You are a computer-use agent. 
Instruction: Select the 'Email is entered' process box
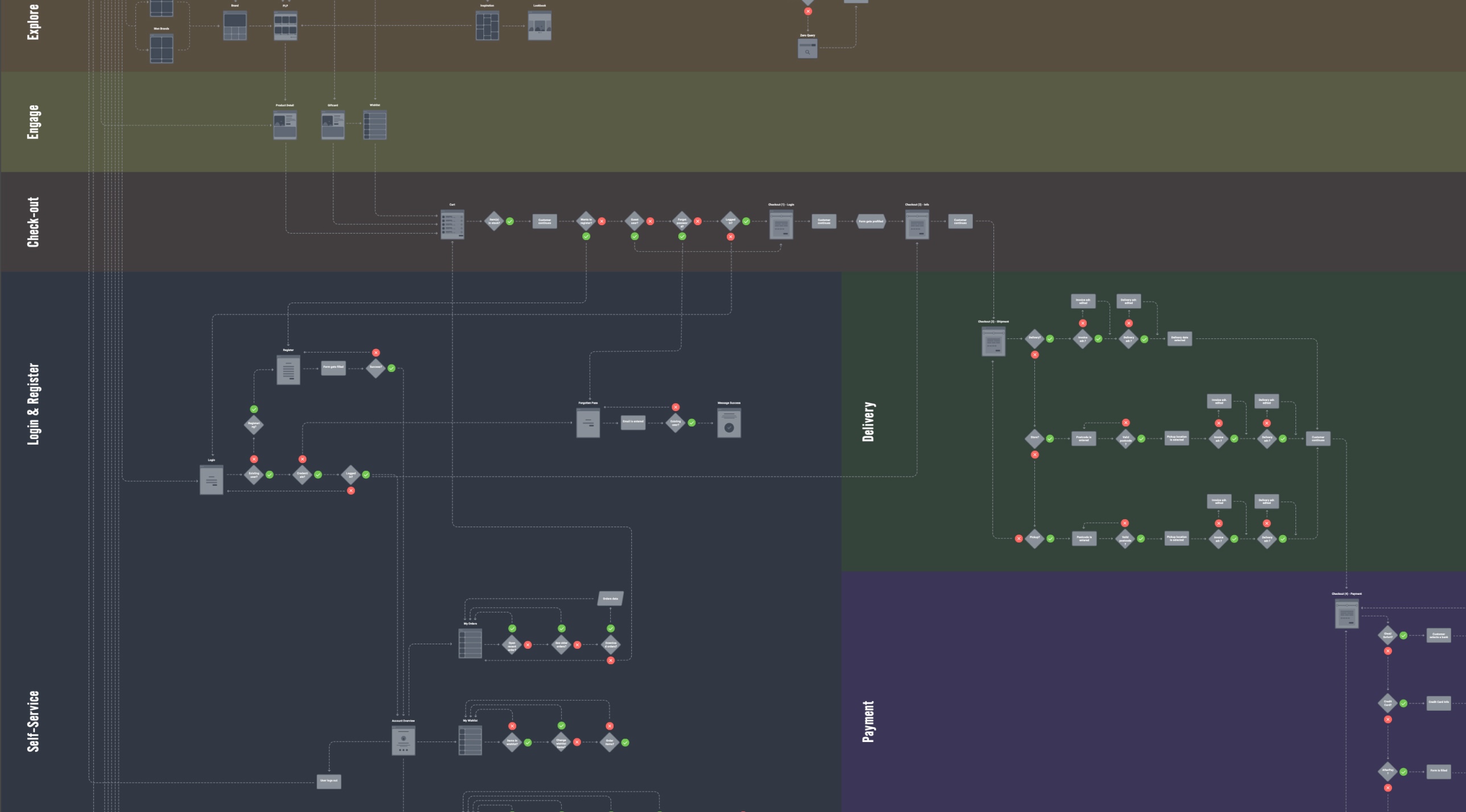pyautogui.click(x=633, y=422)
